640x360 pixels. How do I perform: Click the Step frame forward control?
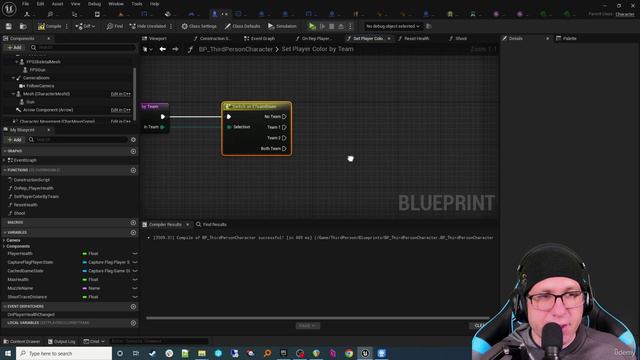point(322,26)
